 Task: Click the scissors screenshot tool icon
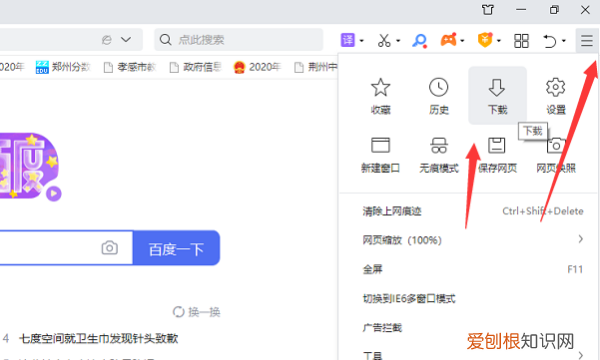pos(384,40)
